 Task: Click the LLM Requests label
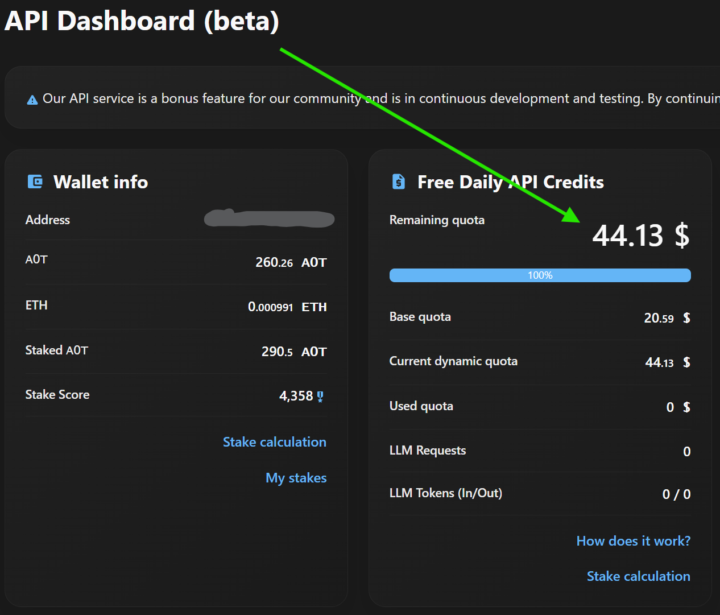[428, 450]
